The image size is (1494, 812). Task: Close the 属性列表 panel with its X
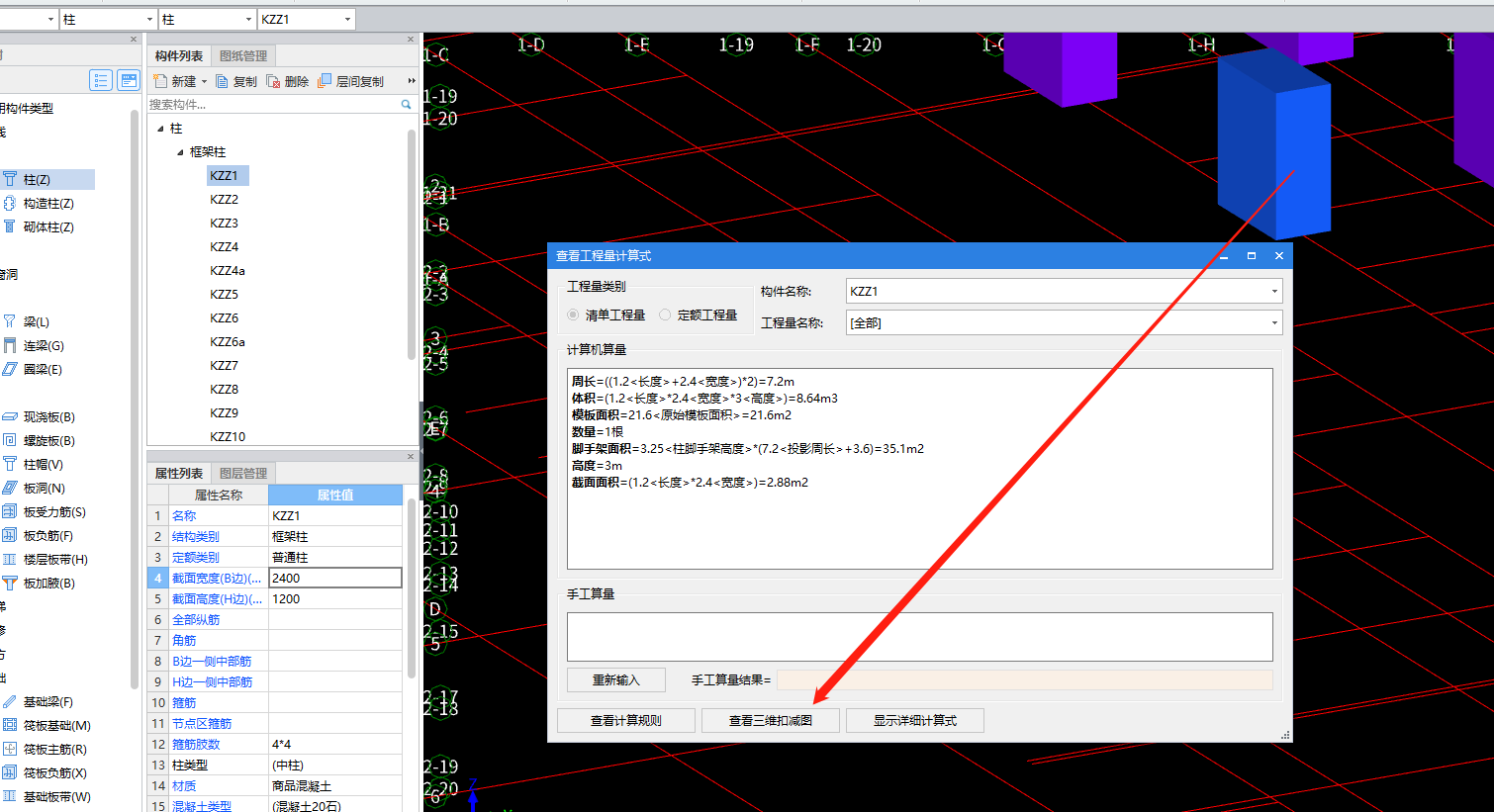(x=411, y=457)
